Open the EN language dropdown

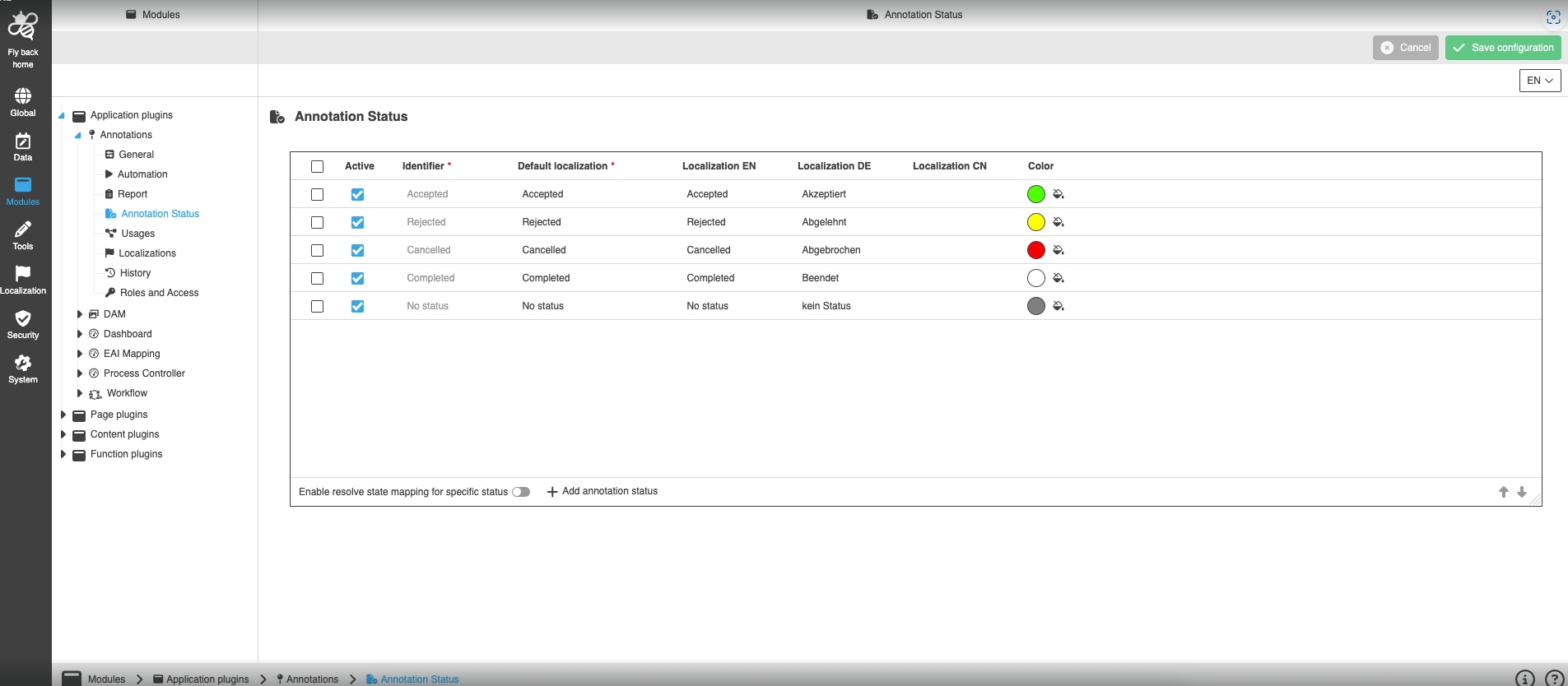point(1539,81)
